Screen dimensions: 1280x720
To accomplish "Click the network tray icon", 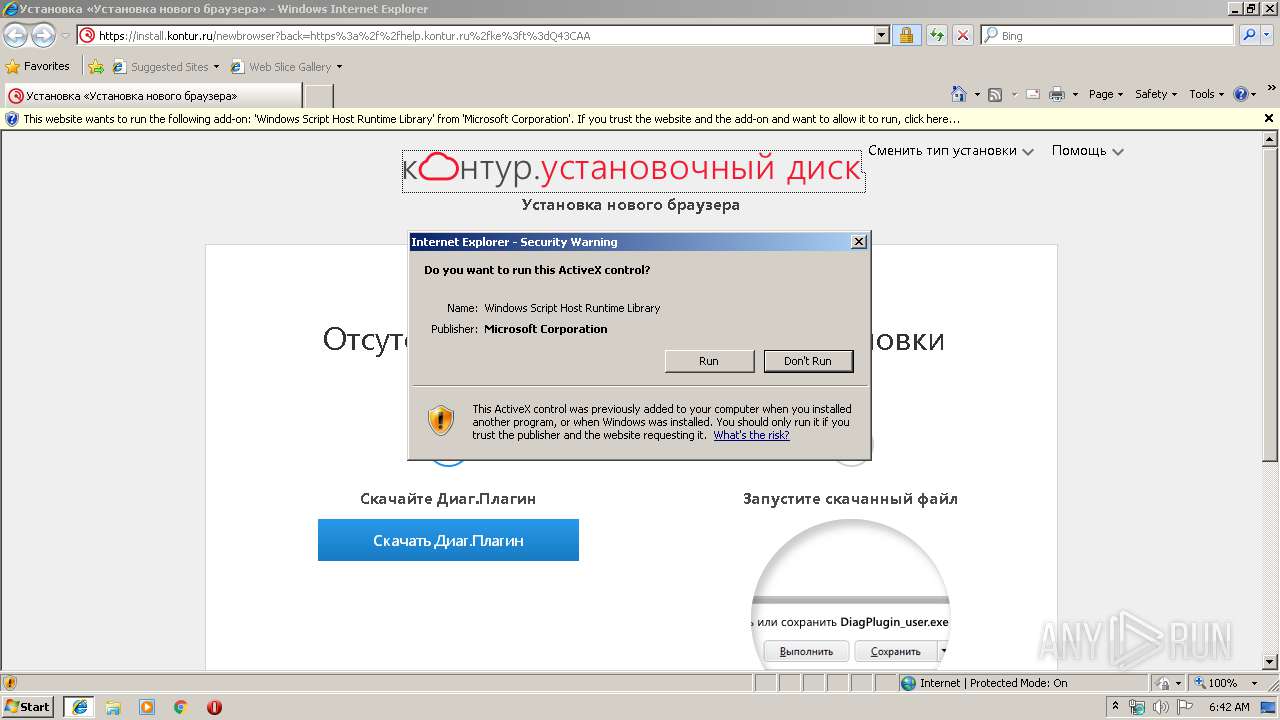I will (x=1137, y=707).
